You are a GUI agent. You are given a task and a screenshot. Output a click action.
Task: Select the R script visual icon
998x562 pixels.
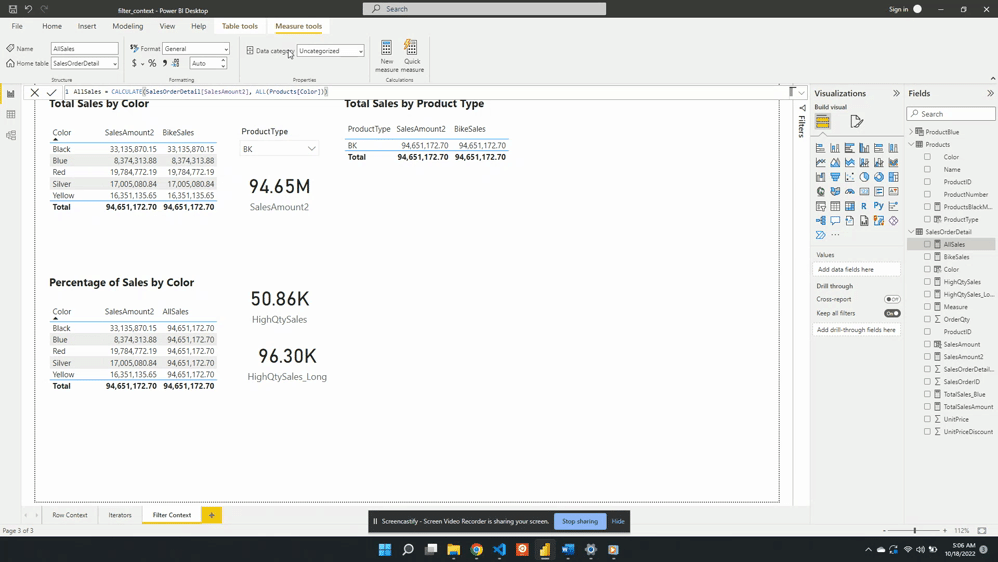[864, 206]
